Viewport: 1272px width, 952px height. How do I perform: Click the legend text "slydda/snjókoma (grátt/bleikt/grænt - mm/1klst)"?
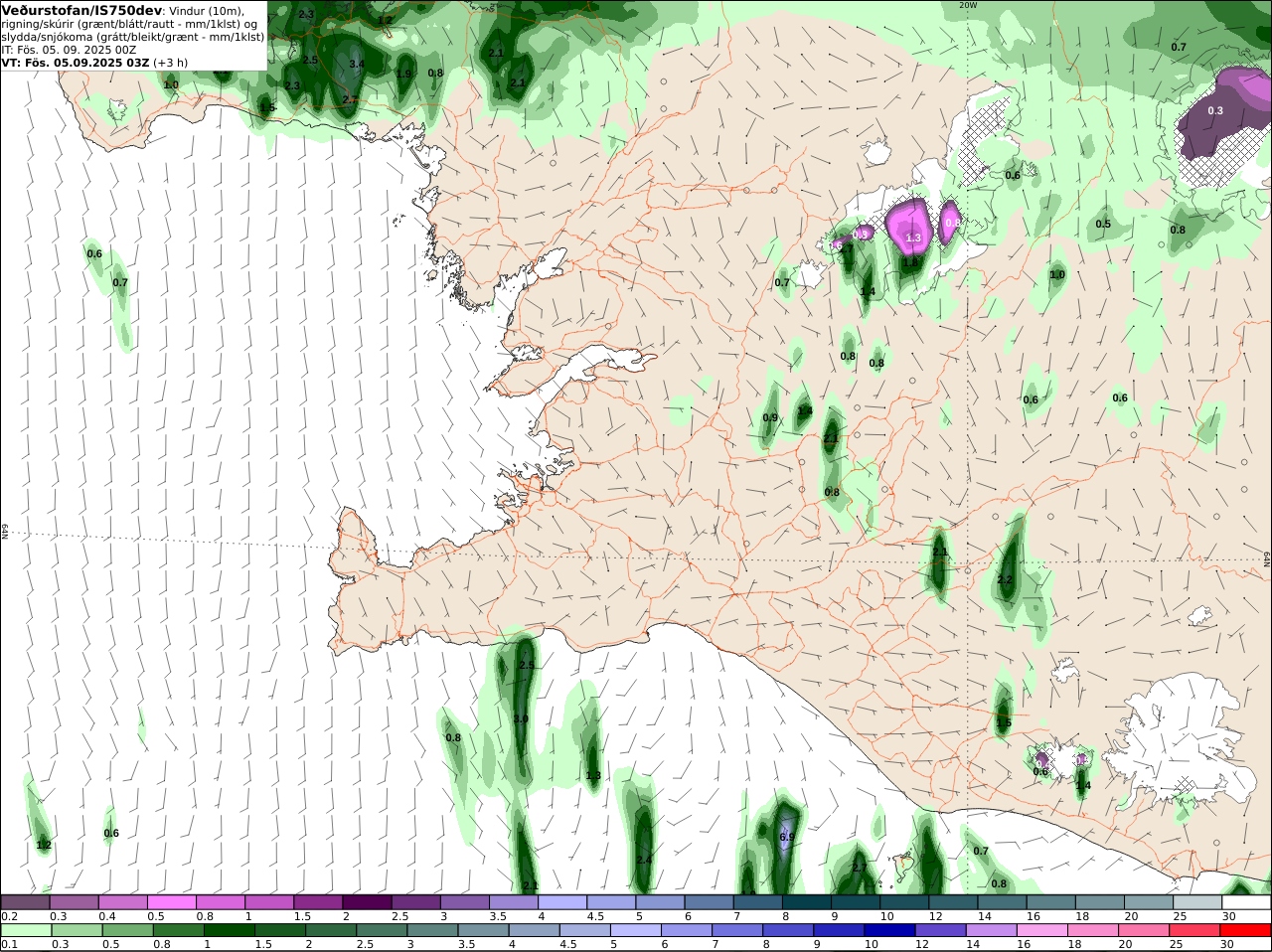(x=132, y=37)
